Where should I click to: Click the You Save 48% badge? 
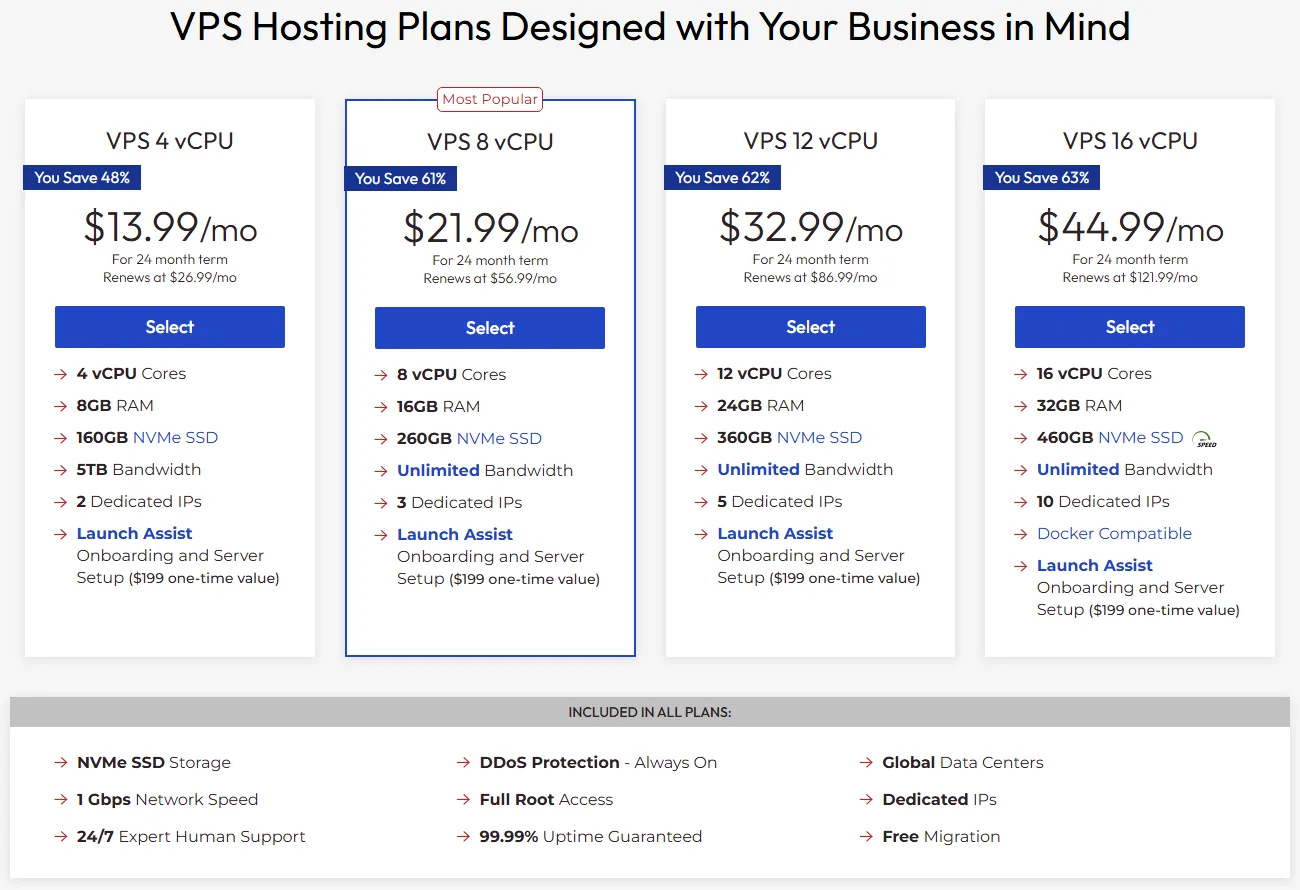(x=82, y=178)
